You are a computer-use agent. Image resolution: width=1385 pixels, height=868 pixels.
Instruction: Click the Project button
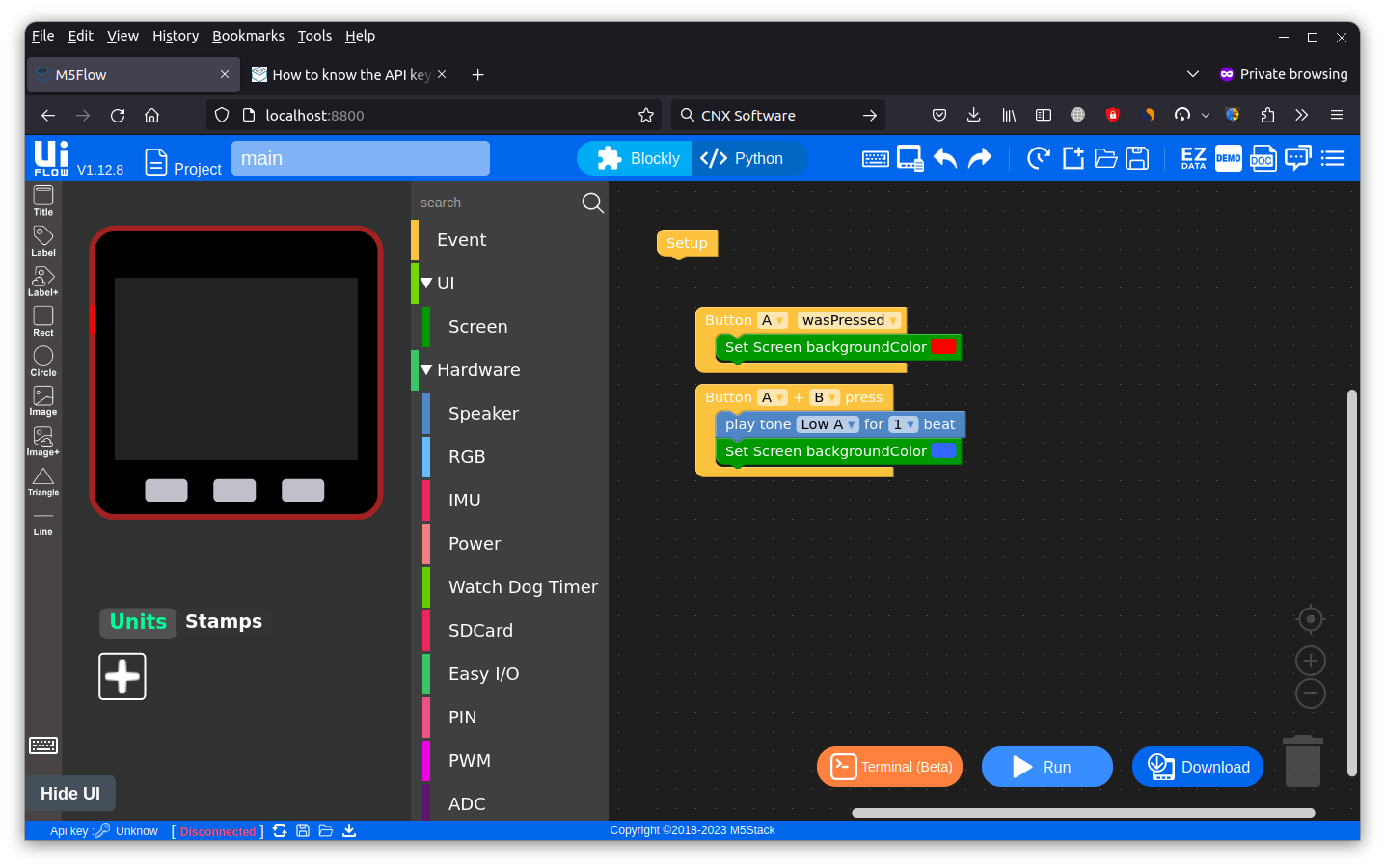pyautogui.click(x=183, y=163)
